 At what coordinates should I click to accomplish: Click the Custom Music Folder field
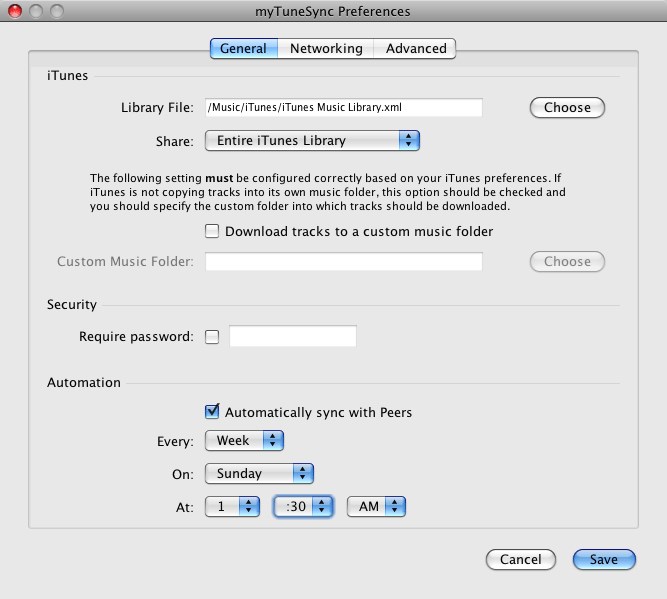[x=344, y=261]
